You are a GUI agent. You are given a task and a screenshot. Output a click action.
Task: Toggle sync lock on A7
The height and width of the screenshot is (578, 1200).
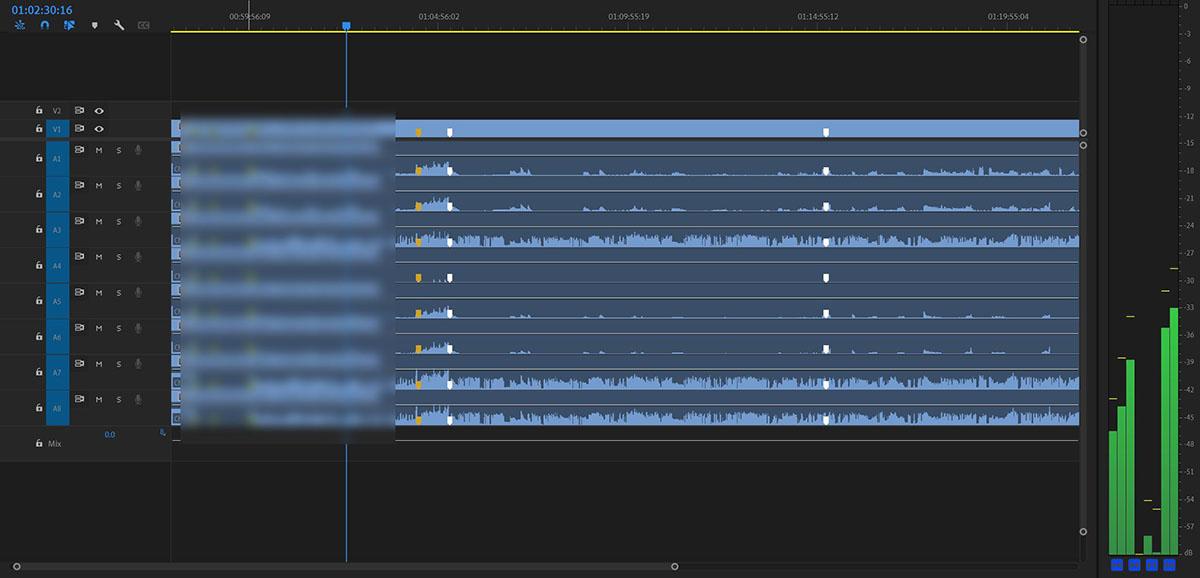coord(79,363)
